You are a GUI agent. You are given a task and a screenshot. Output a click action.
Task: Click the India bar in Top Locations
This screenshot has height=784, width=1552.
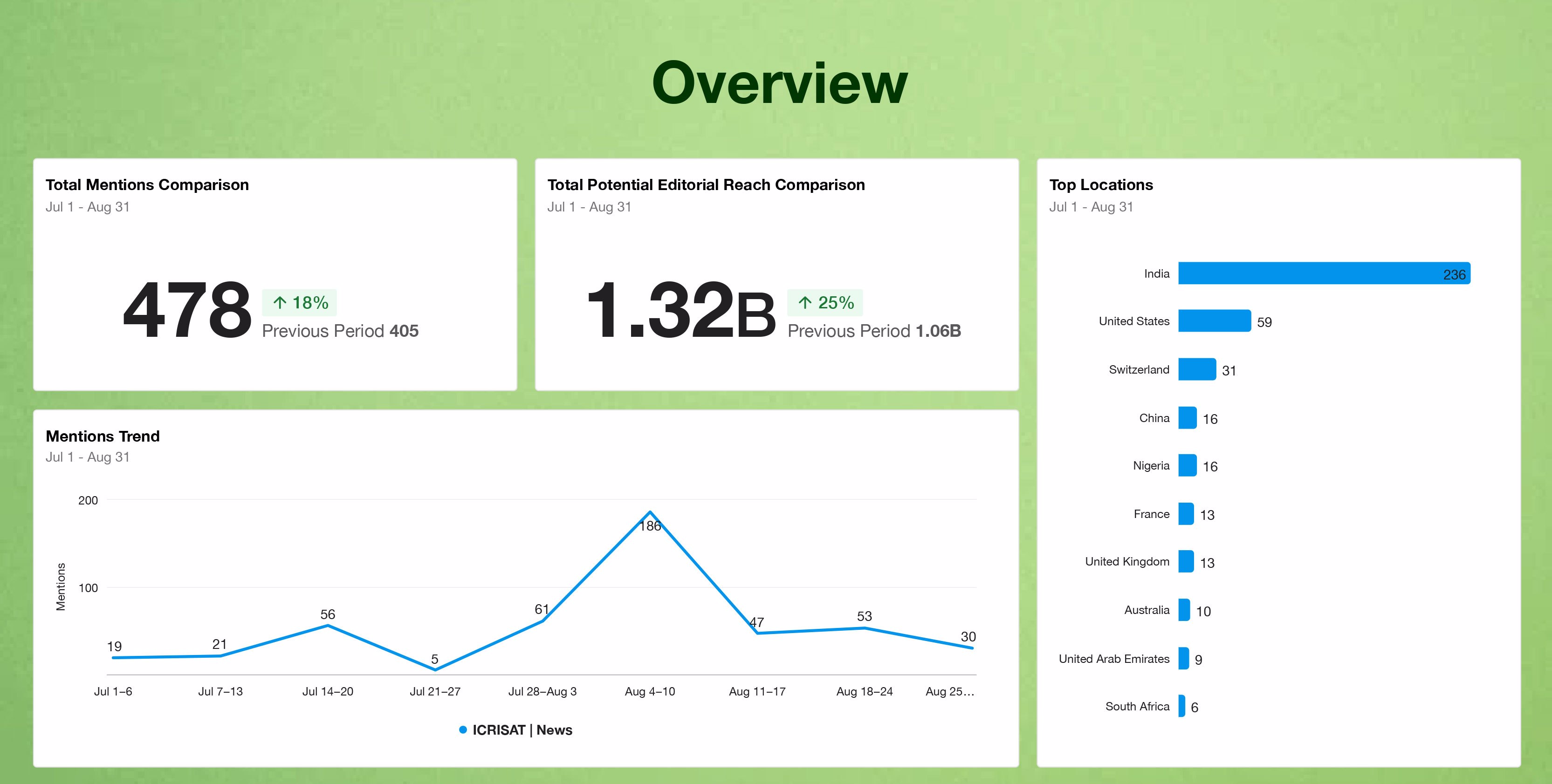click(x=1323, y=273)
